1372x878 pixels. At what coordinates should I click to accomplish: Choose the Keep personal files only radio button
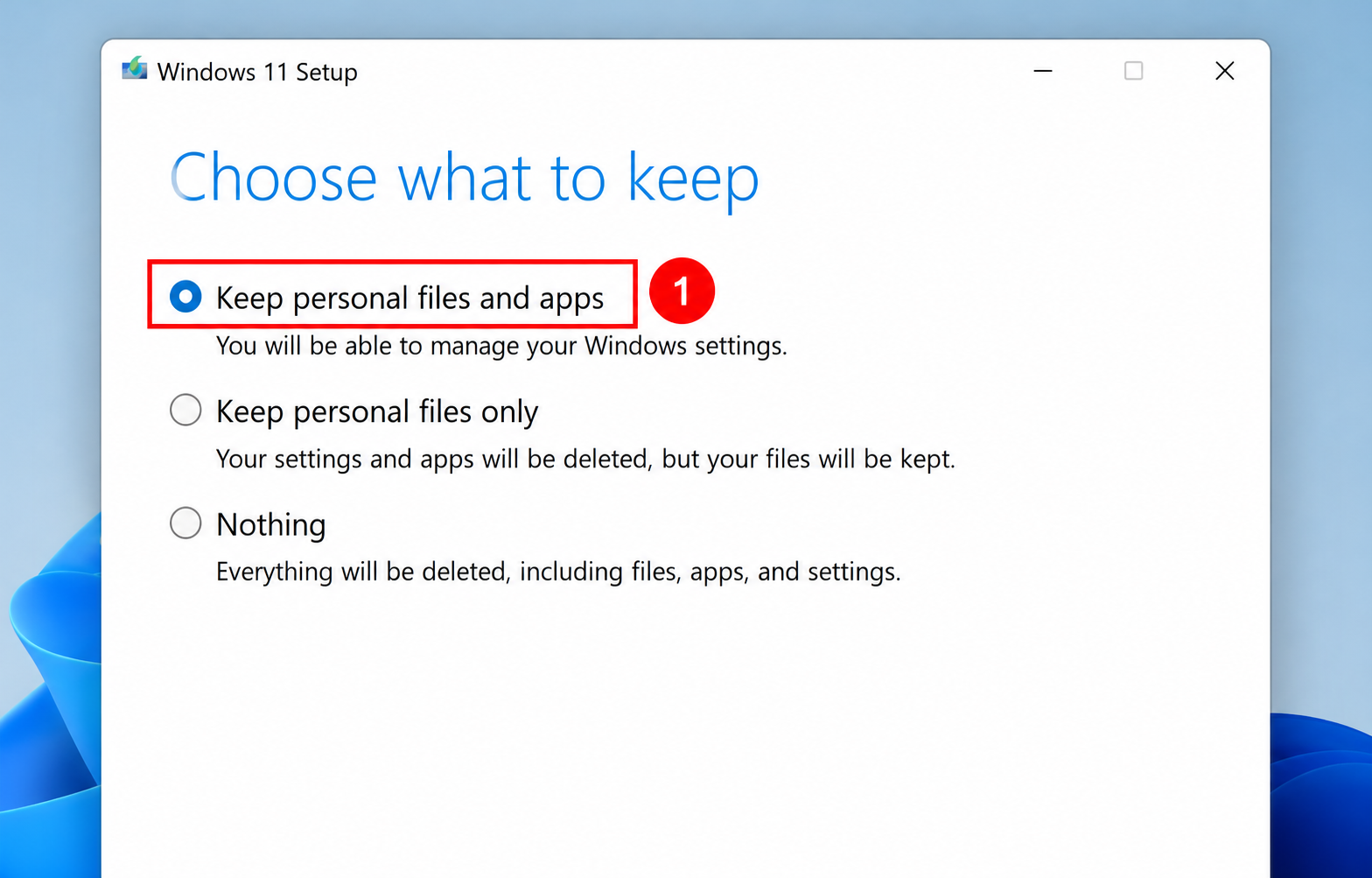(x=185, y=410)
